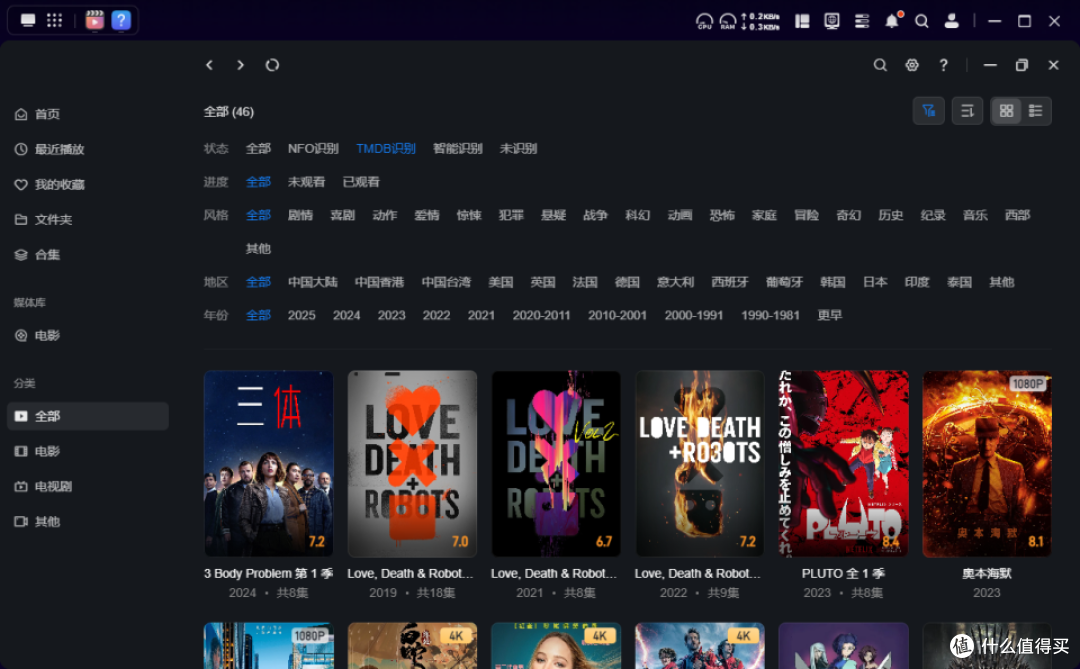Filter region by 美国

pyautogui.click(x=500, y=282)
